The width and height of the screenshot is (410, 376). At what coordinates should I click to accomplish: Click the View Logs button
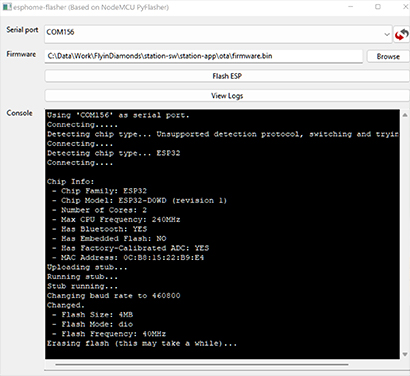click(227, 96)
